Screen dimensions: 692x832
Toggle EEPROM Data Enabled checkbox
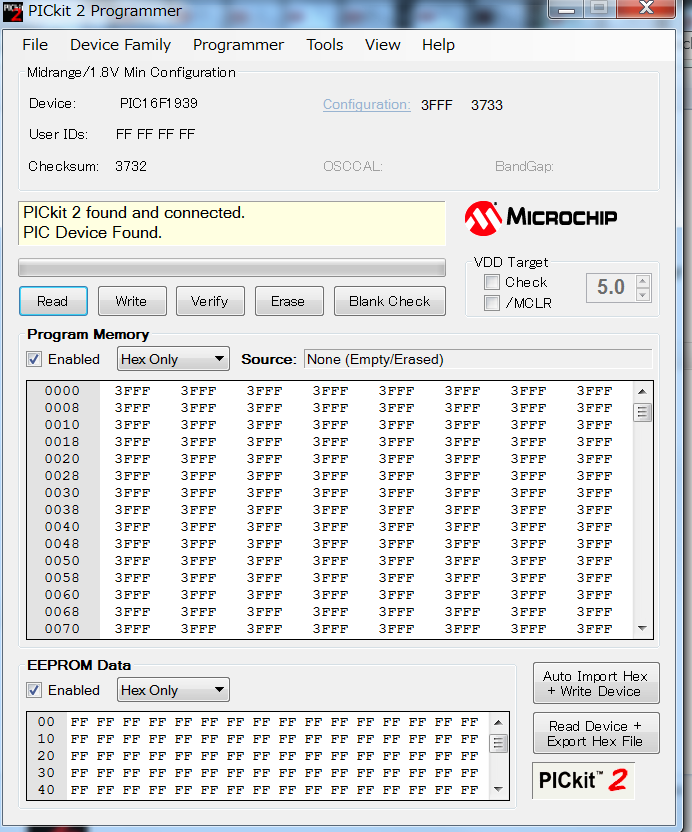(34, 690)
